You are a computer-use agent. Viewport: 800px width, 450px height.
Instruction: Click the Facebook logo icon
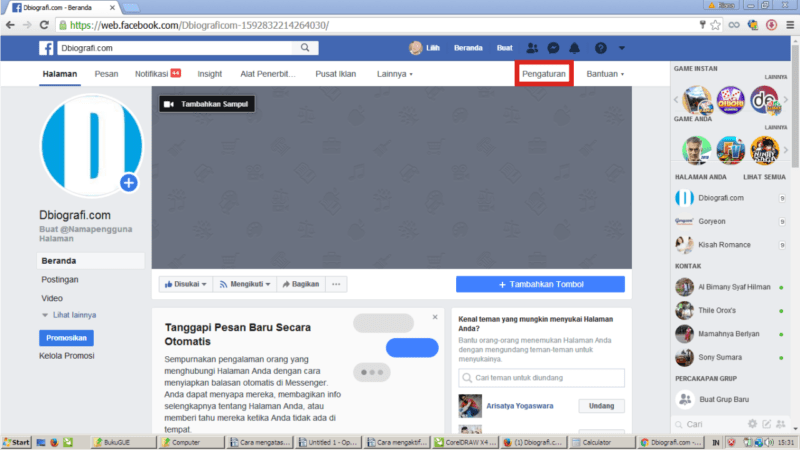[46, 48]
